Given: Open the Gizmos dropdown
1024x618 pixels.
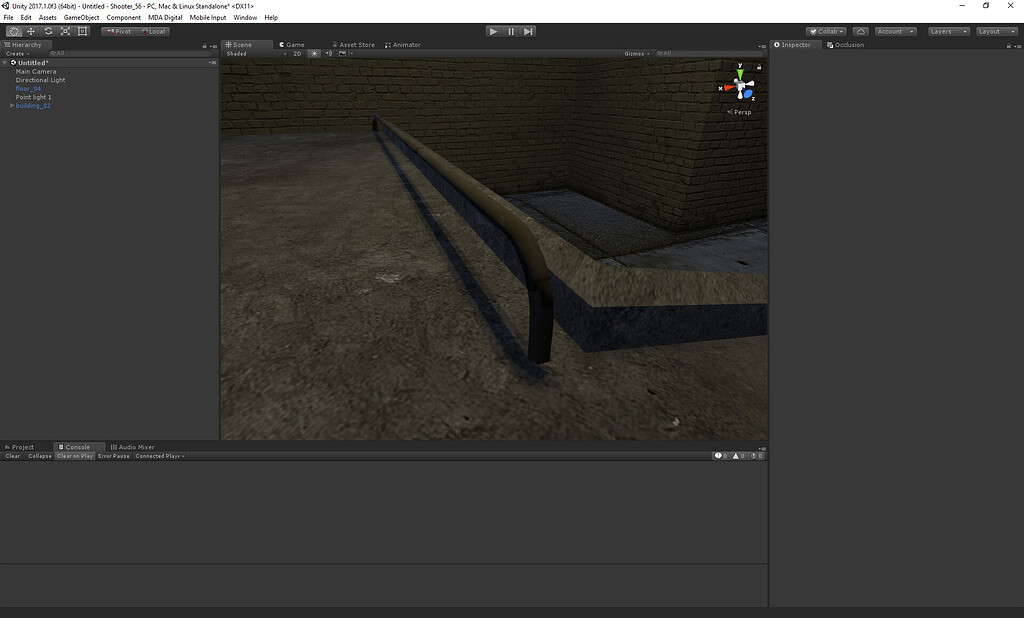Looking at the screenshot, I should [x=636, y=53].
